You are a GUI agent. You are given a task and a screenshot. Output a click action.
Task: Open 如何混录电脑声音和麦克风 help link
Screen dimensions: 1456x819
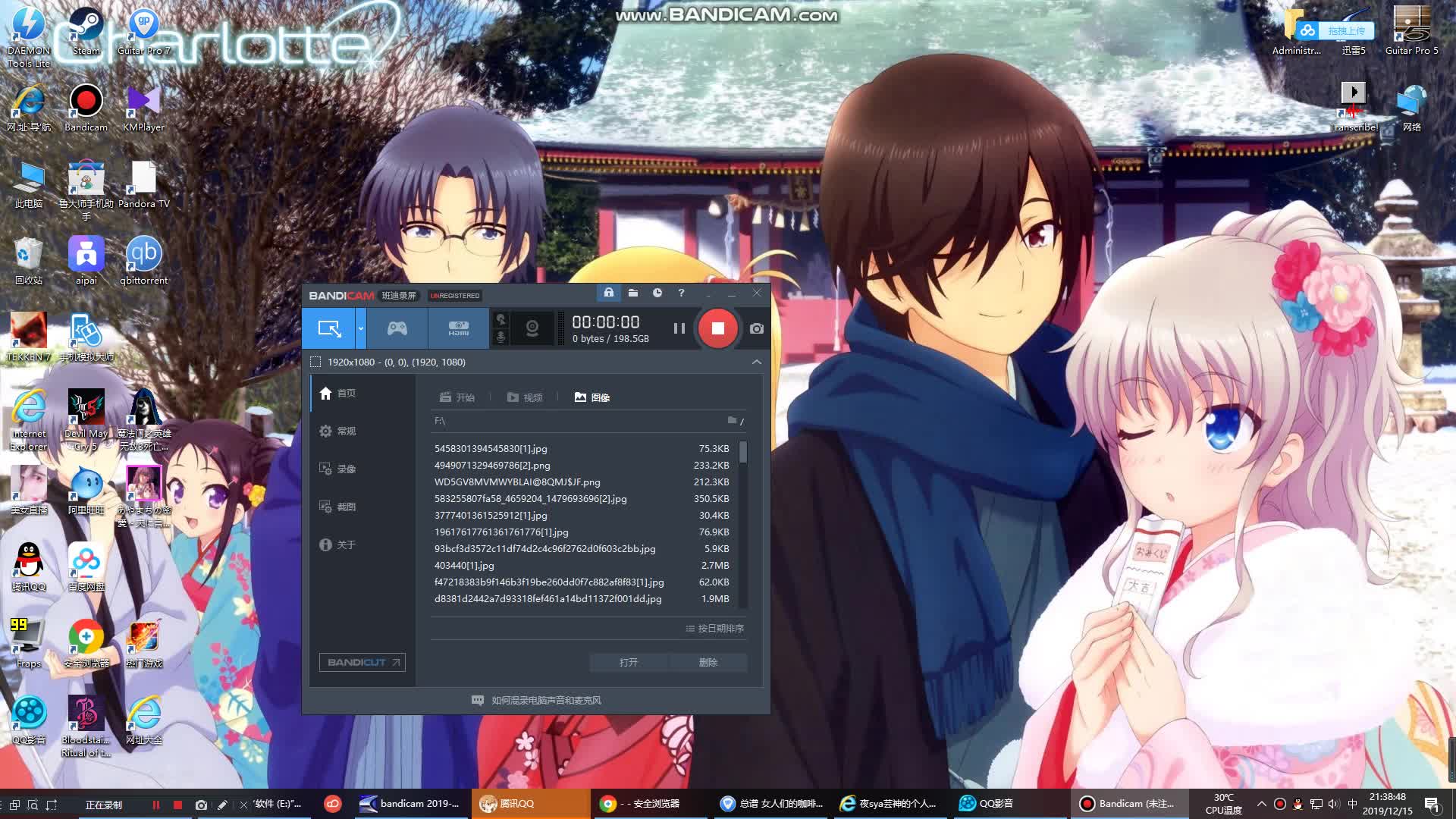(536, 700)
